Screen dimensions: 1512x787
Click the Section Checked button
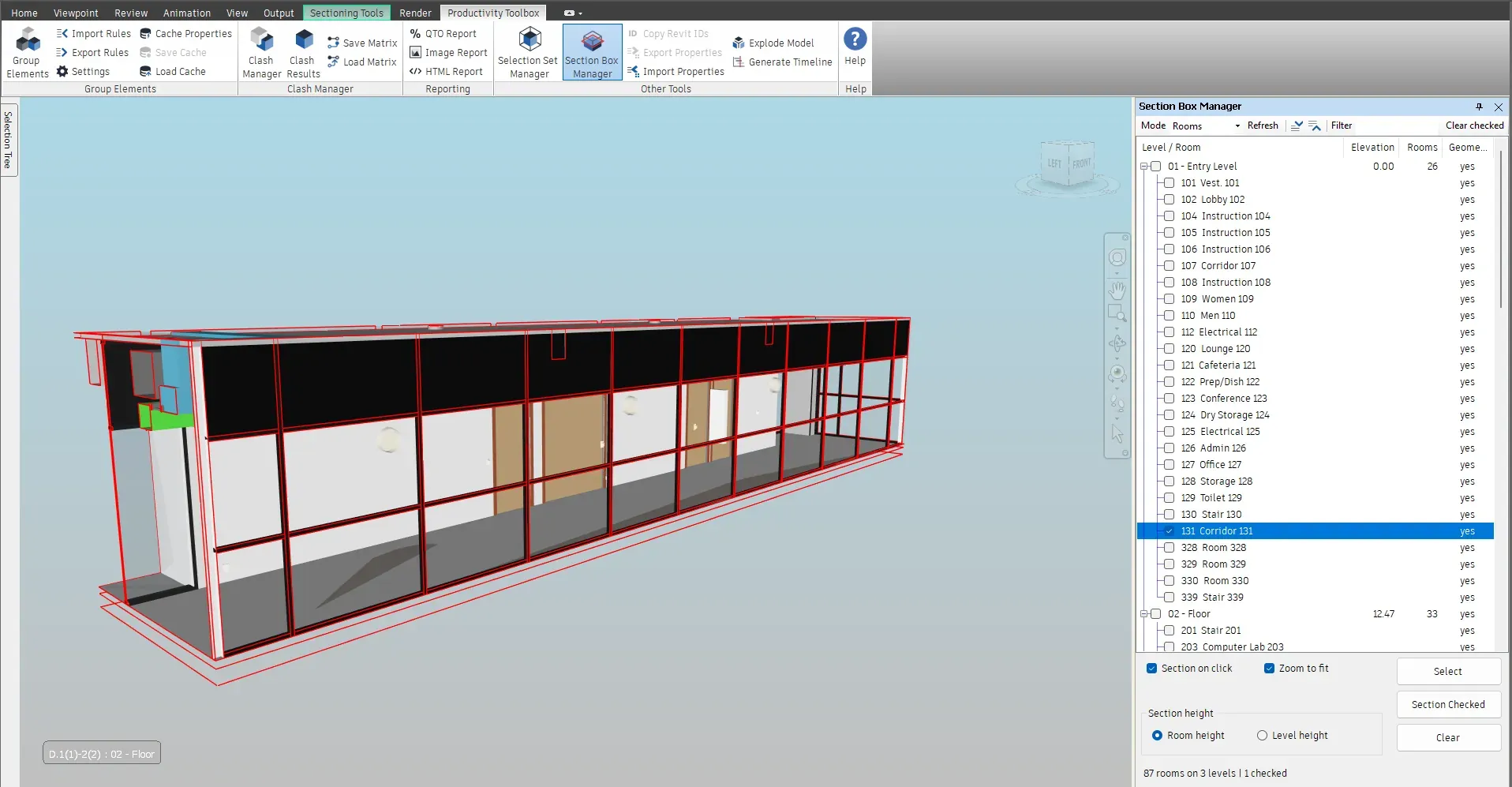(x=1448, y=704)
